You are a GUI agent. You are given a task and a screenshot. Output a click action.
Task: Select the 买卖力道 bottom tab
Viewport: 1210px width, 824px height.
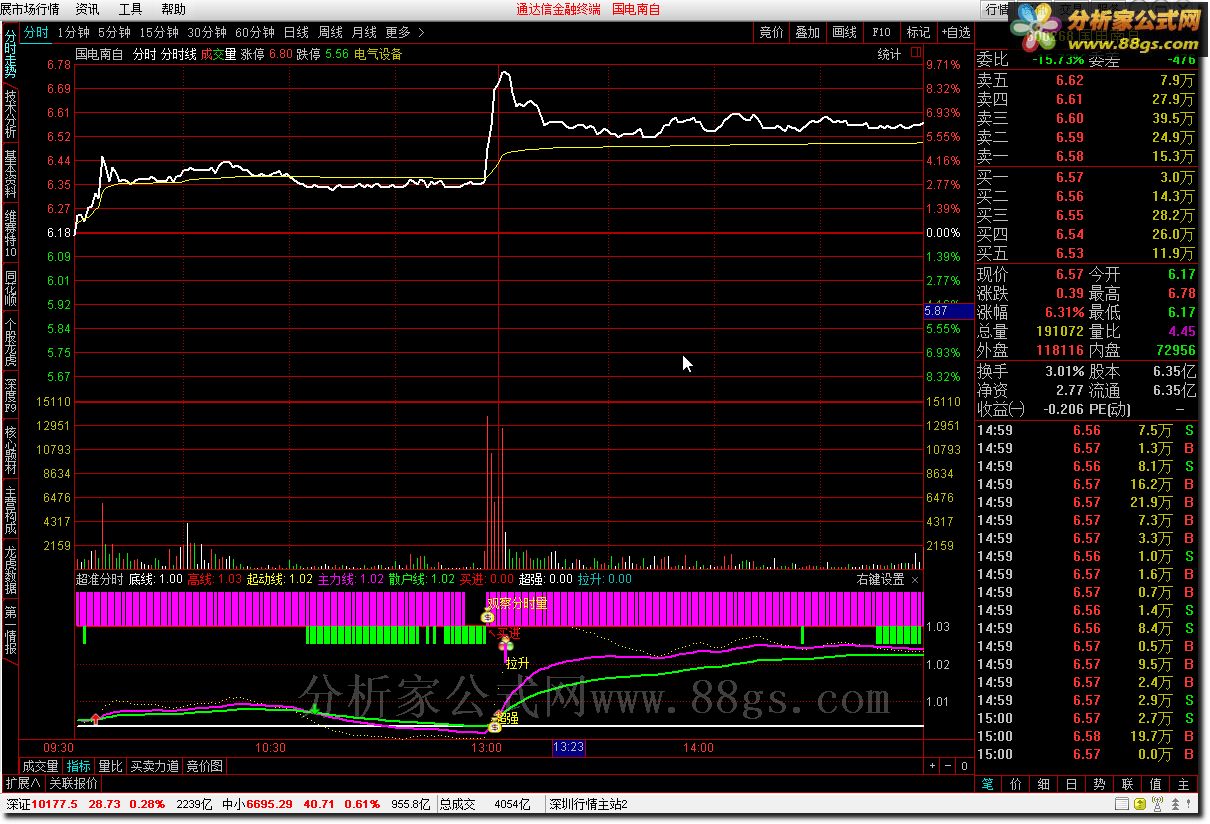tap(155, 766)
